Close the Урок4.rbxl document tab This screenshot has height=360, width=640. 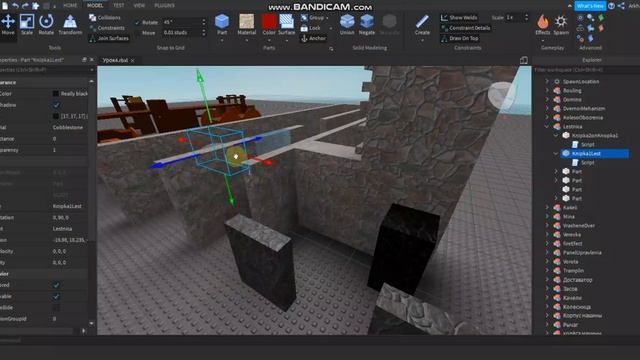coord(133,60)
